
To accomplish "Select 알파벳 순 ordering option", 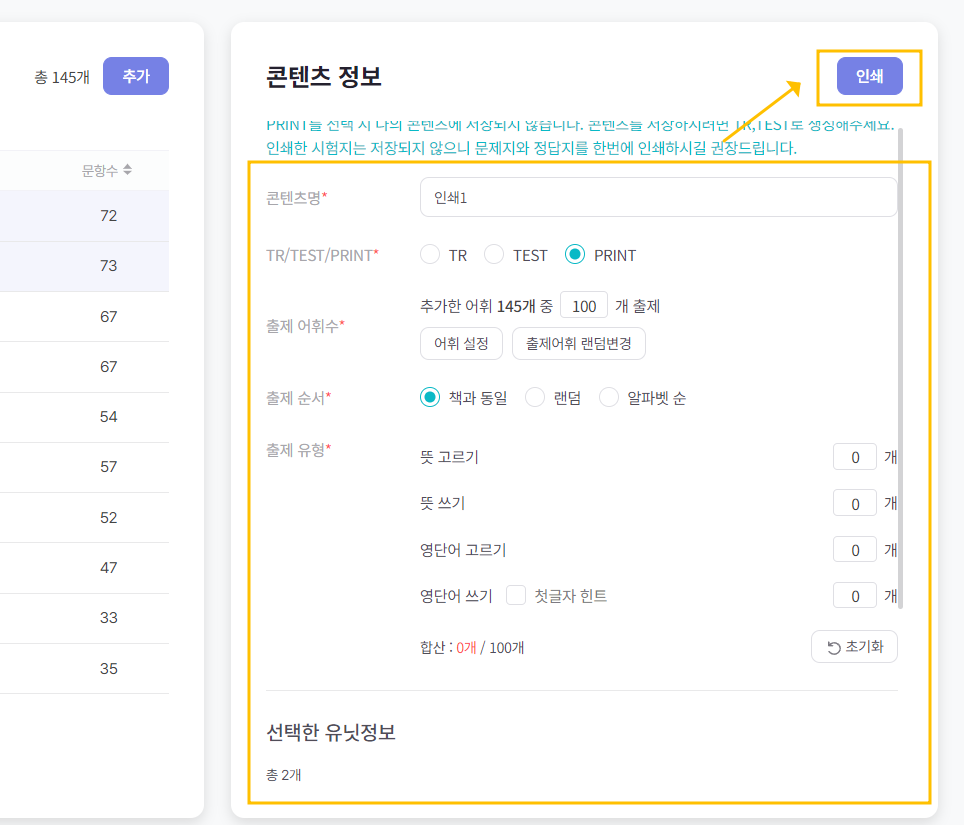I will [609, 396].
